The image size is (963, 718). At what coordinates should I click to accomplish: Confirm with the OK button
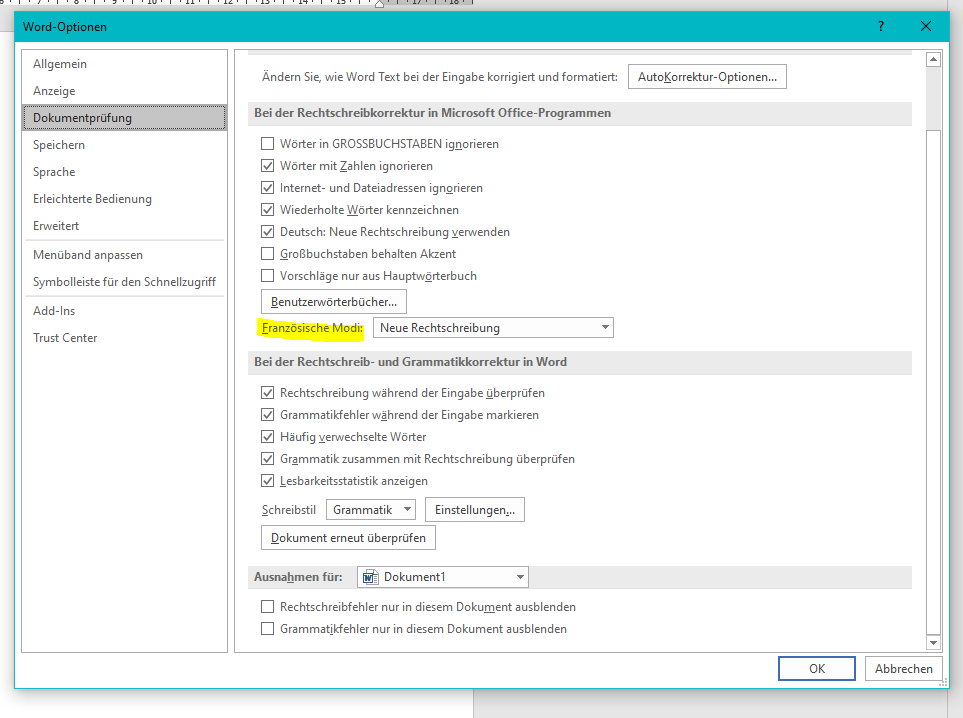click(x=817, y=668)
